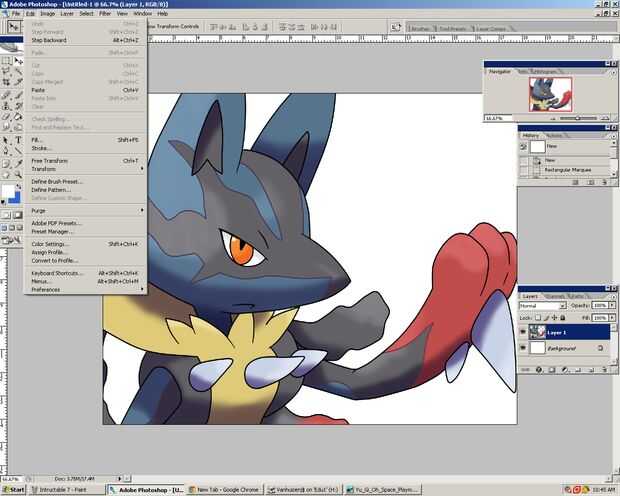Choose Paste from Edit menu
Image resolution: width=620 pixels, height=496 pixels.
tap(85, 90)
